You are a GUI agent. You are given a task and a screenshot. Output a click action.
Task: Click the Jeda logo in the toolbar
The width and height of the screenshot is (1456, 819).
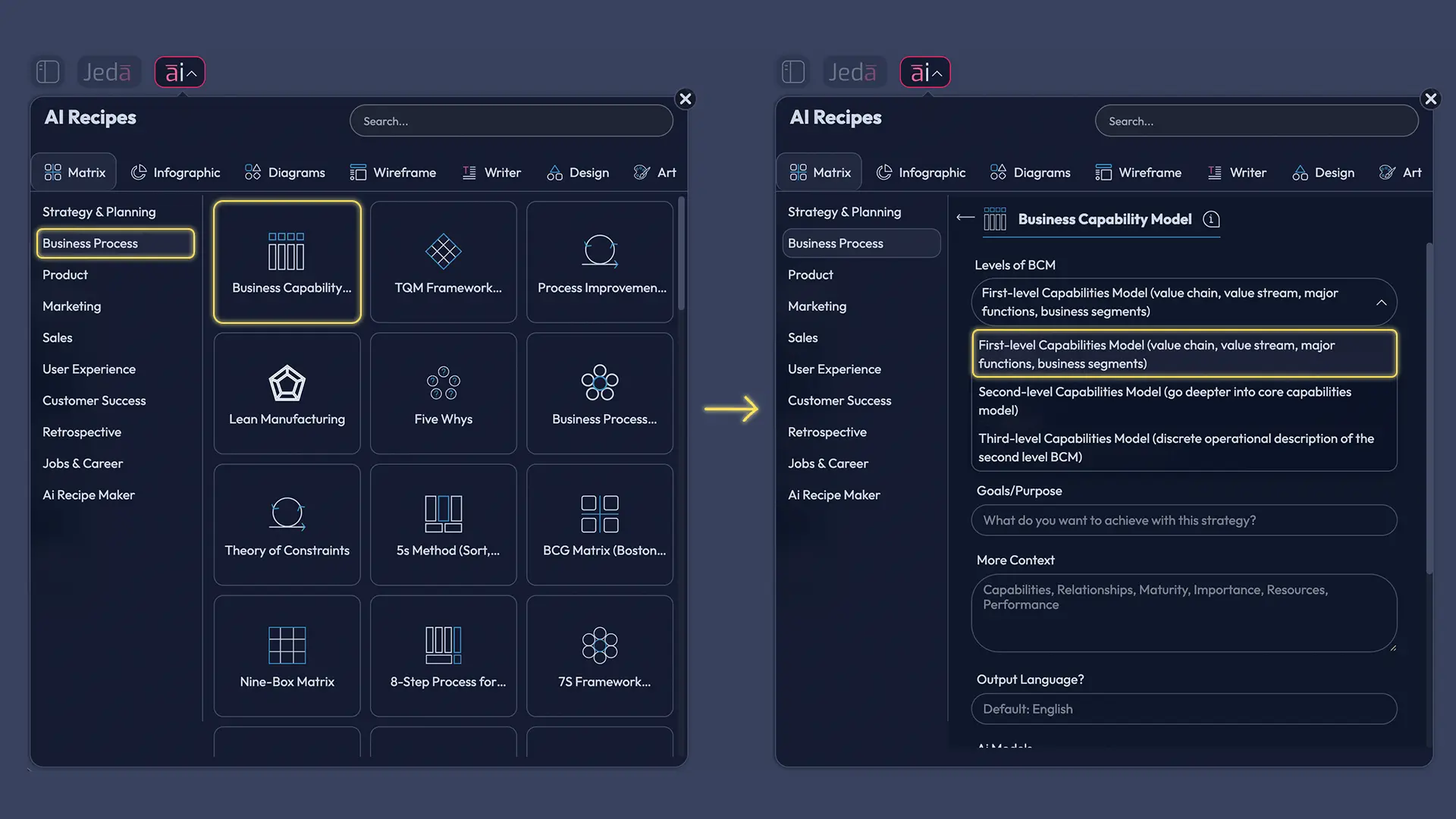coord(108,71)
